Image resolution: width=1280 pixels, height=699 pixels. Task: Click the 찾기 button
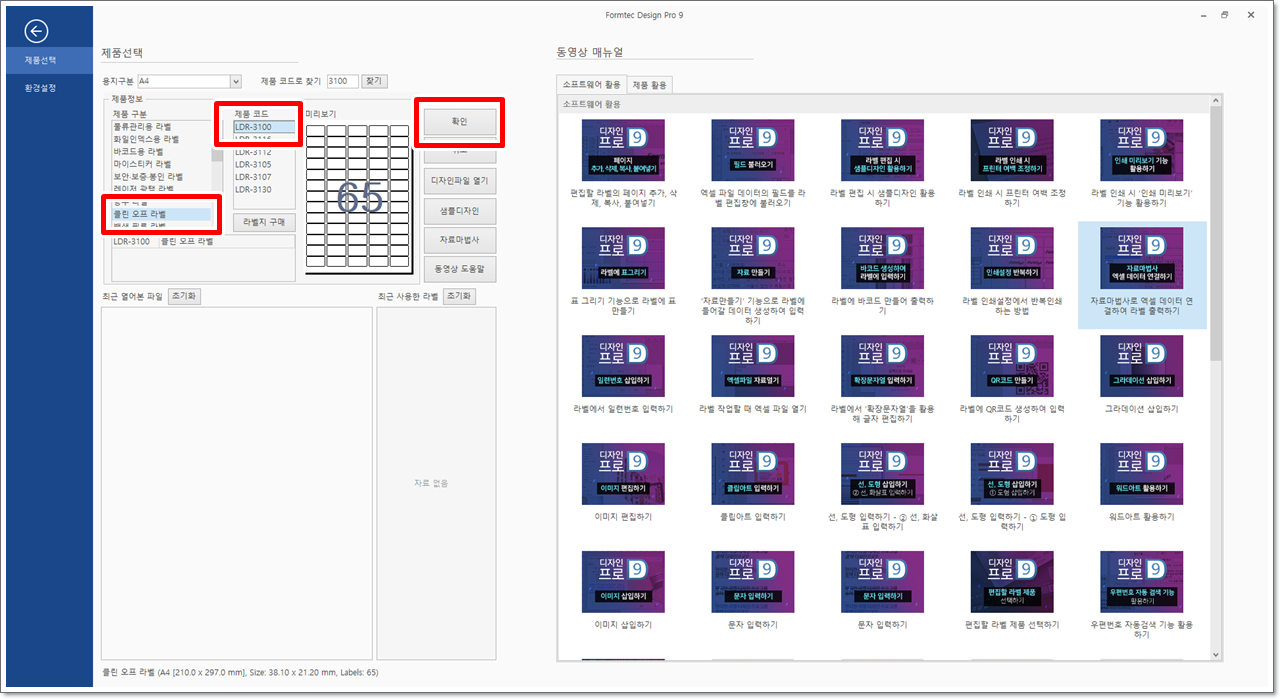(373, 81)
